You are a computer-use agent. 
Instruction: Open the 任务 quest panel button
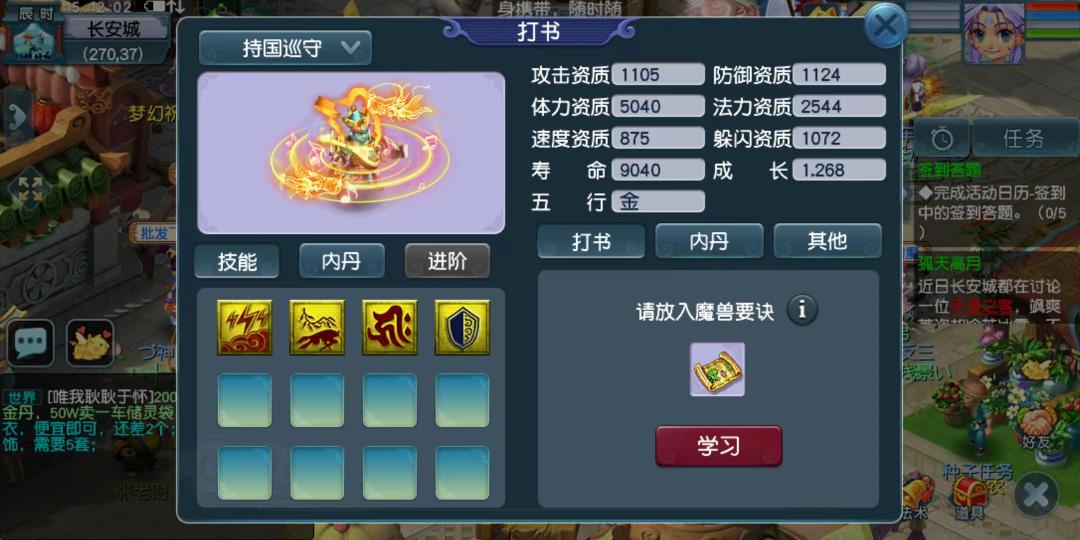(x=1024, y=139)
